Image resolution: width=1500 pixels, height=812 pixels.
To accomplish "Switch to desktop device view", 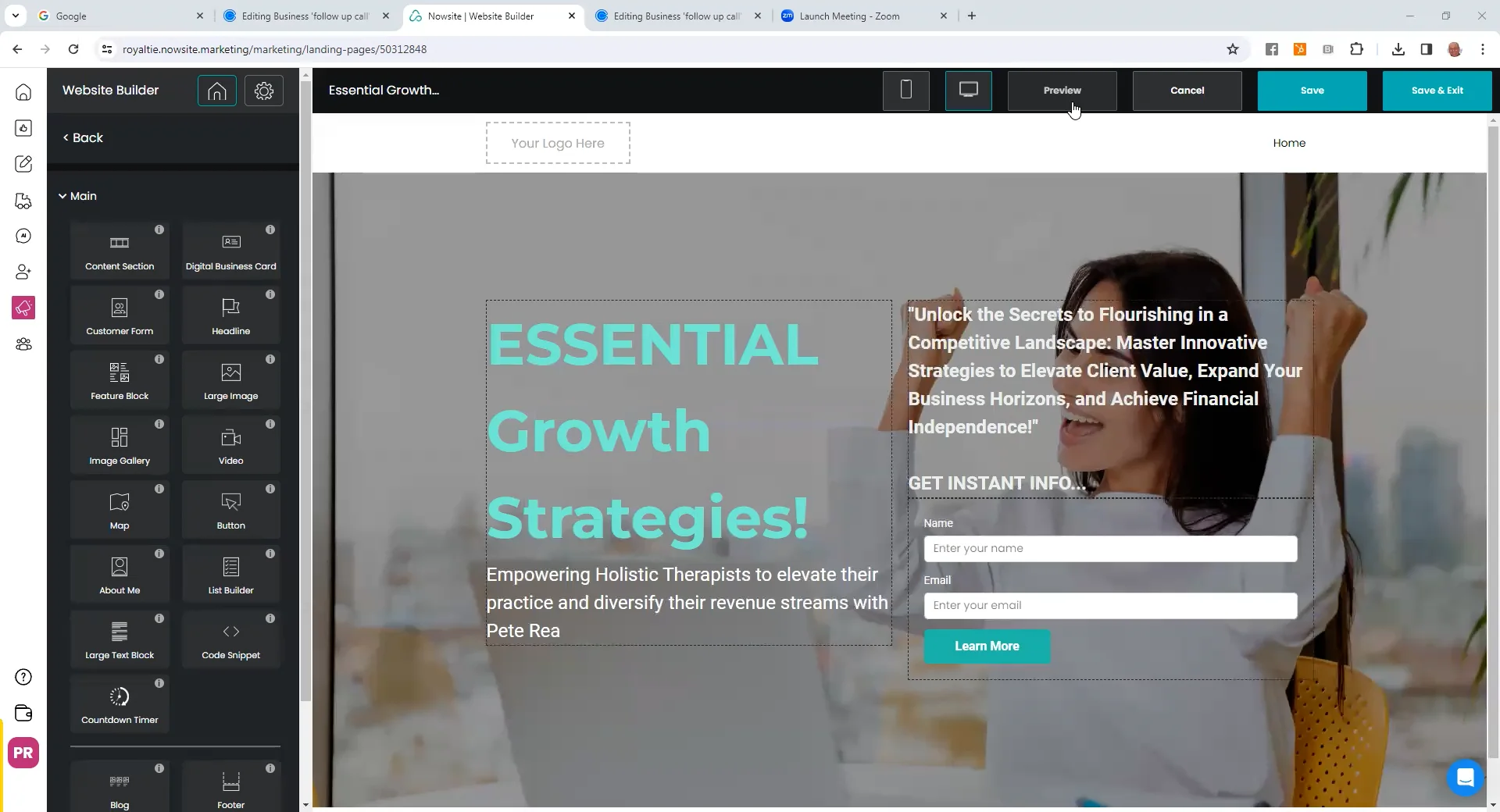I will (x=969, y=91).
